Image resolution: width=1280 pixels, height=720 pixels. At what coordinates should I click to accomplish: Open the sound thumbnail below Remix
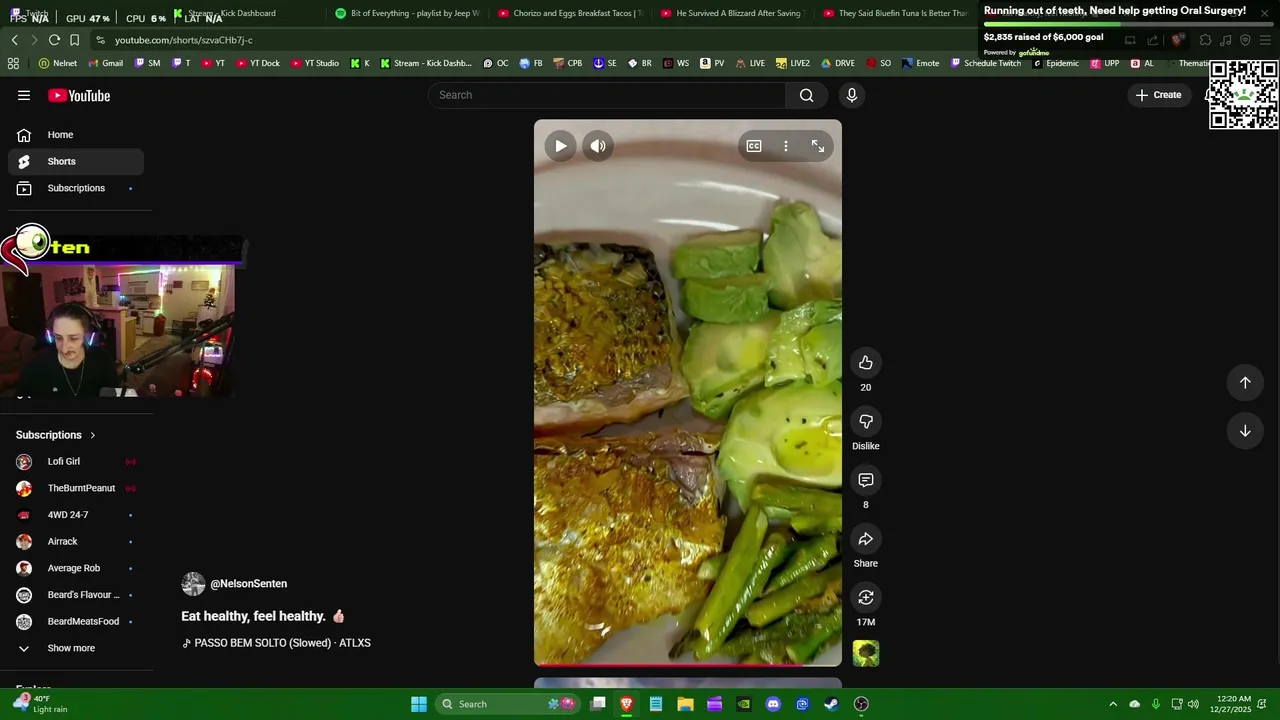point(866,654)
